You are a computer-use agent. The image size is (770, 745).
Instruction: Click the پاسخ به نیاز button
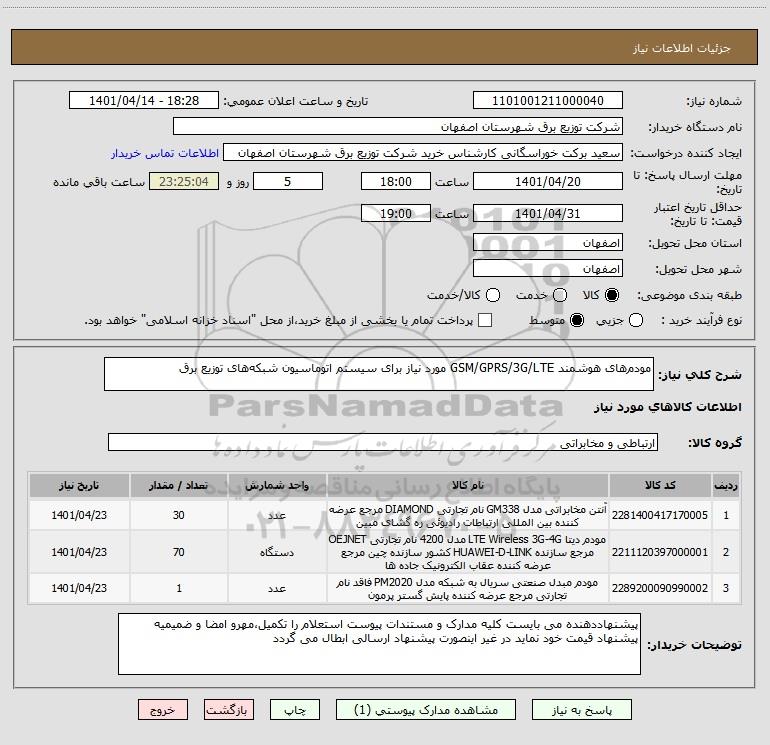(x=582, y=710)
